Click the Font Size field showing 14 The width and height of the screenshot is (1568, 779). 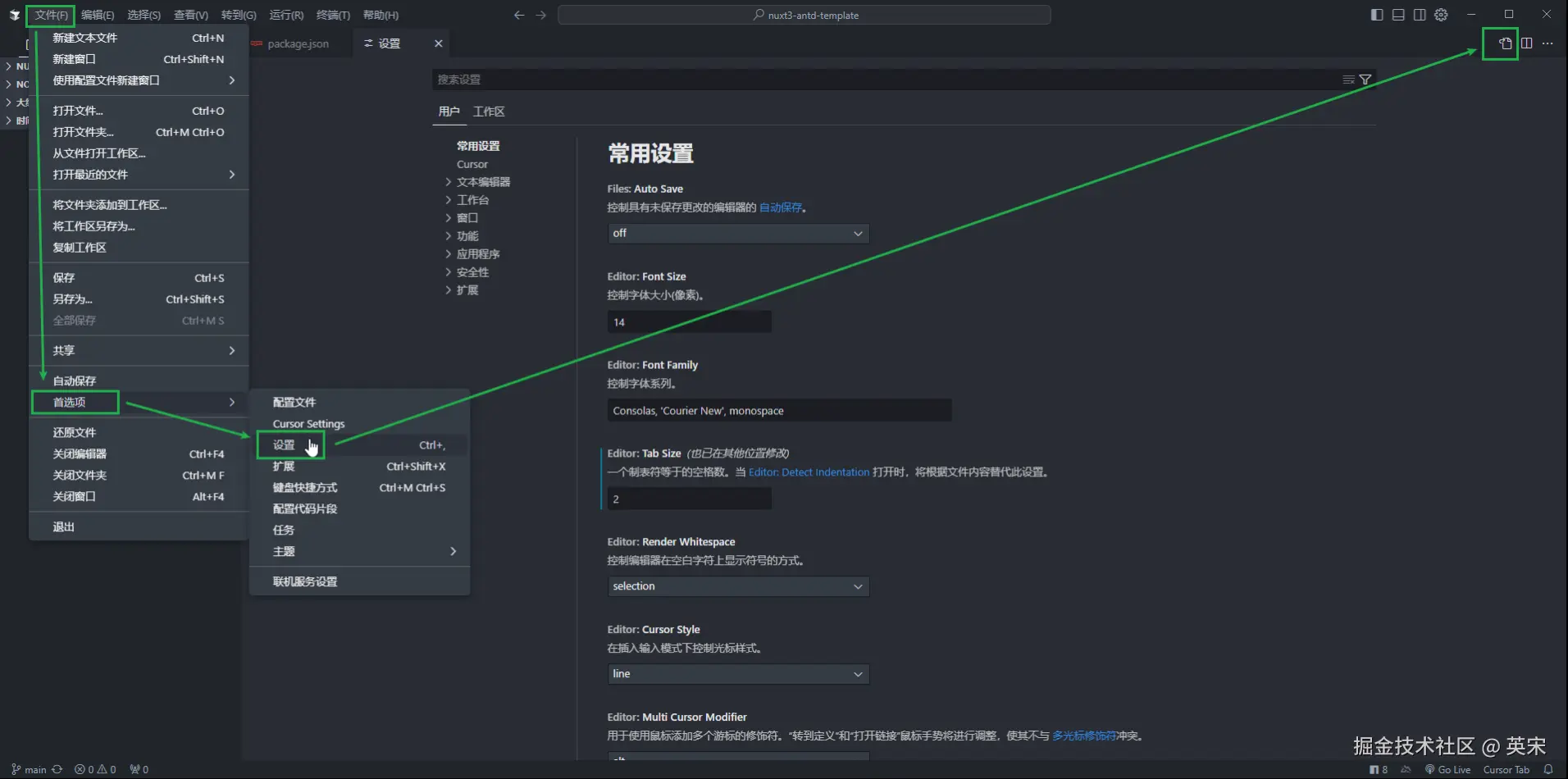click(x=690, y=322)
